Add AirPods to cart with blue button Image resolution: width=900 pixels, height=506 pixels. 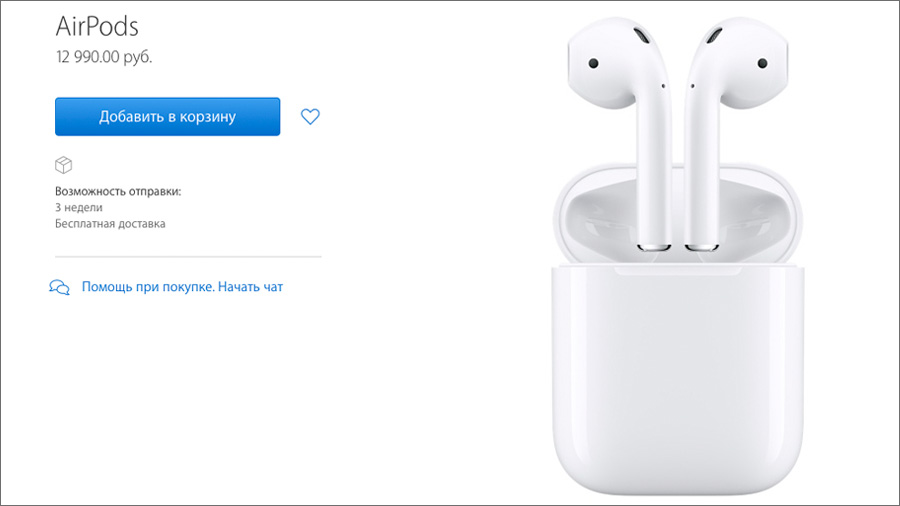(x=168, y=116)
